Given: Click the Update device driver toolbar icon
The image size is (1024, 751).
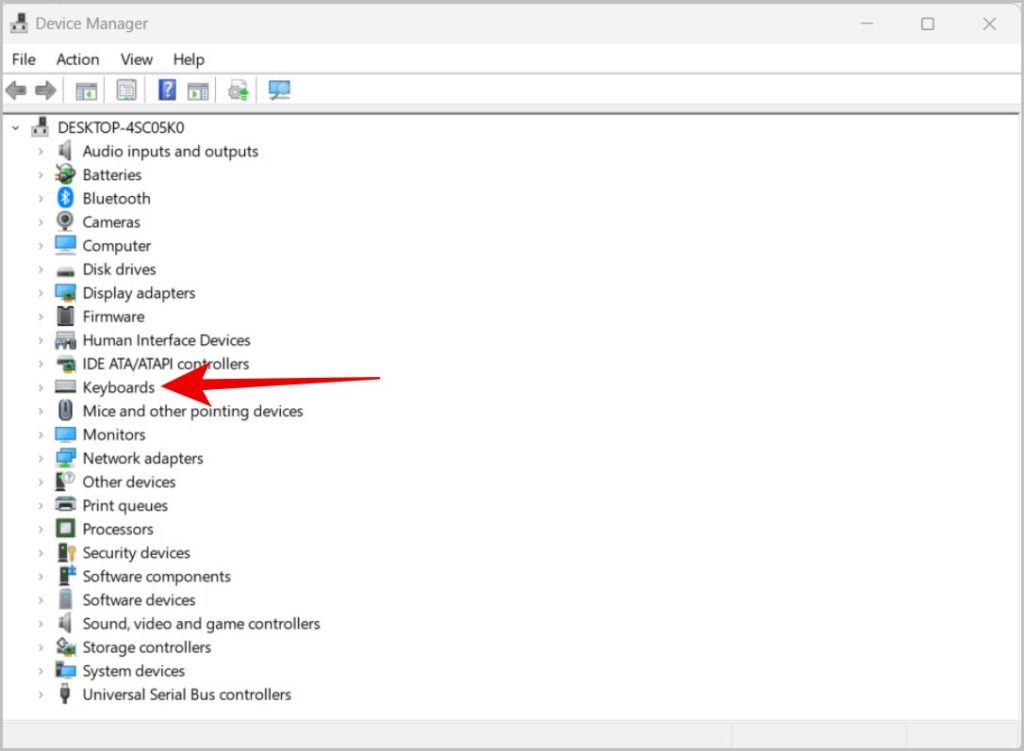Looking at the screenshot, I should pos(238,90).
